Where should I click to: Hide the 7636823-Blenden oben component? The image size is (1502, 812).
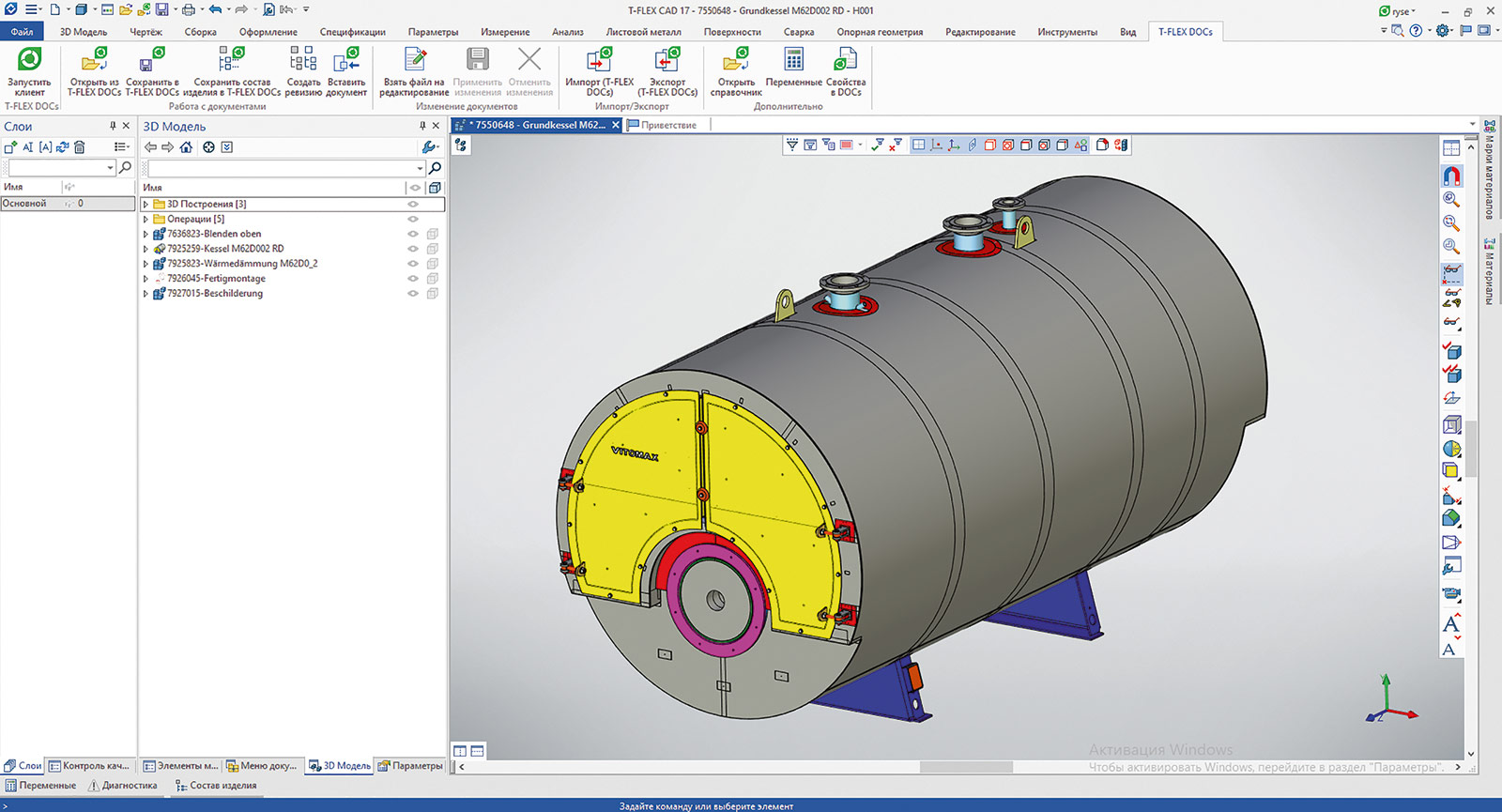(x=412, y=234)
